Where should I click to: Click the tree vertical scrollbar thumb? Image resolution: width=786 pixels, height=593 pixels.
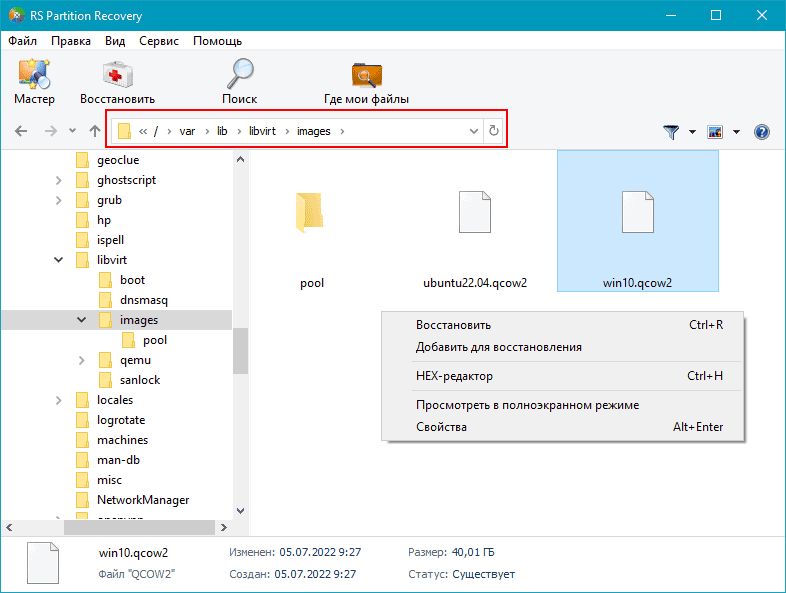click(x=241, y=351)
